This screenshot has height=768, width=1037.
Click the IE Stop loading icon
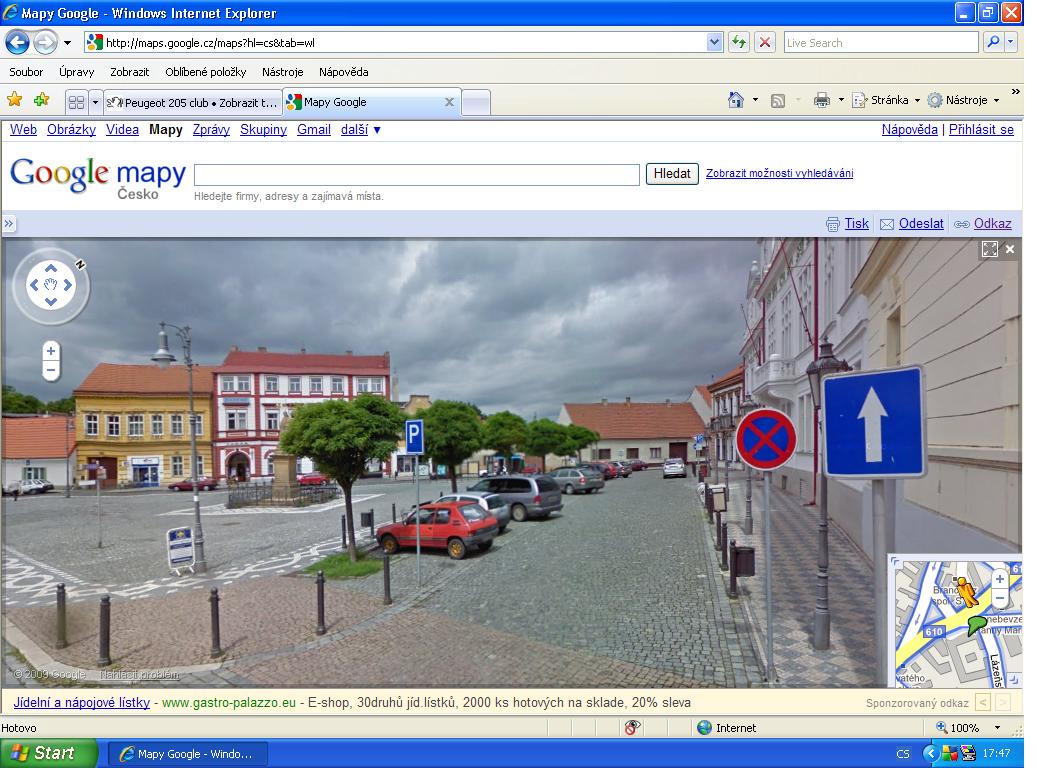[x=765, y=43]
